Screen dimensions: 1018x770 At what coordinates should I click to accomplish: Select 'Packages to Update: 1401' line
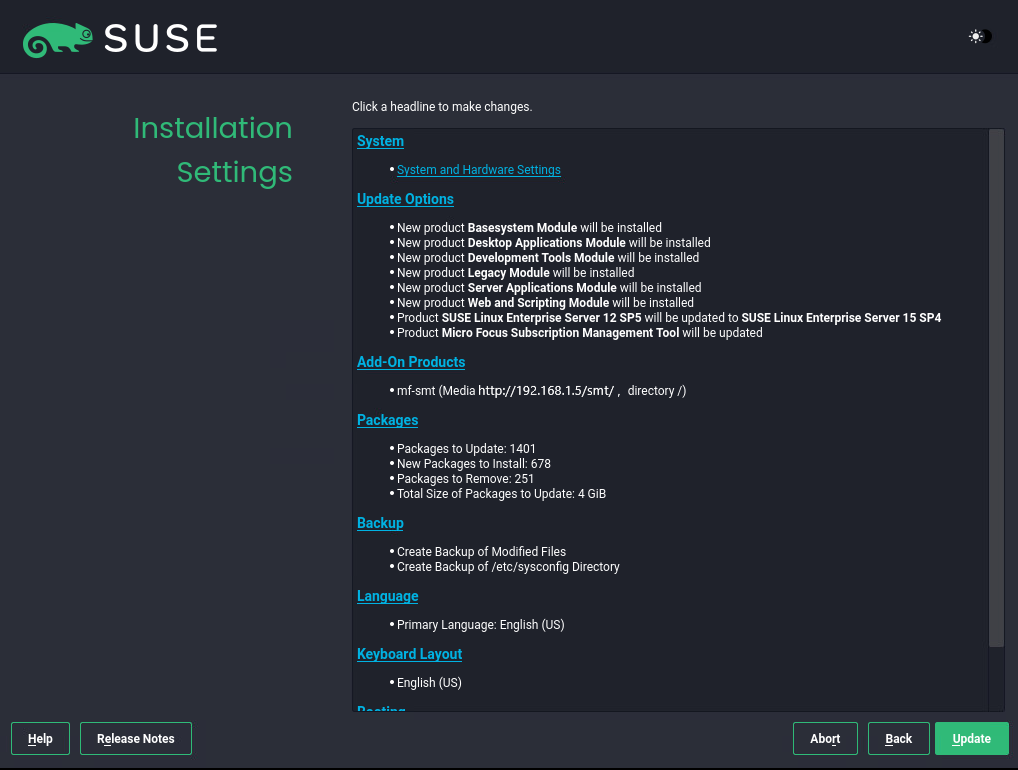(466, 449)
